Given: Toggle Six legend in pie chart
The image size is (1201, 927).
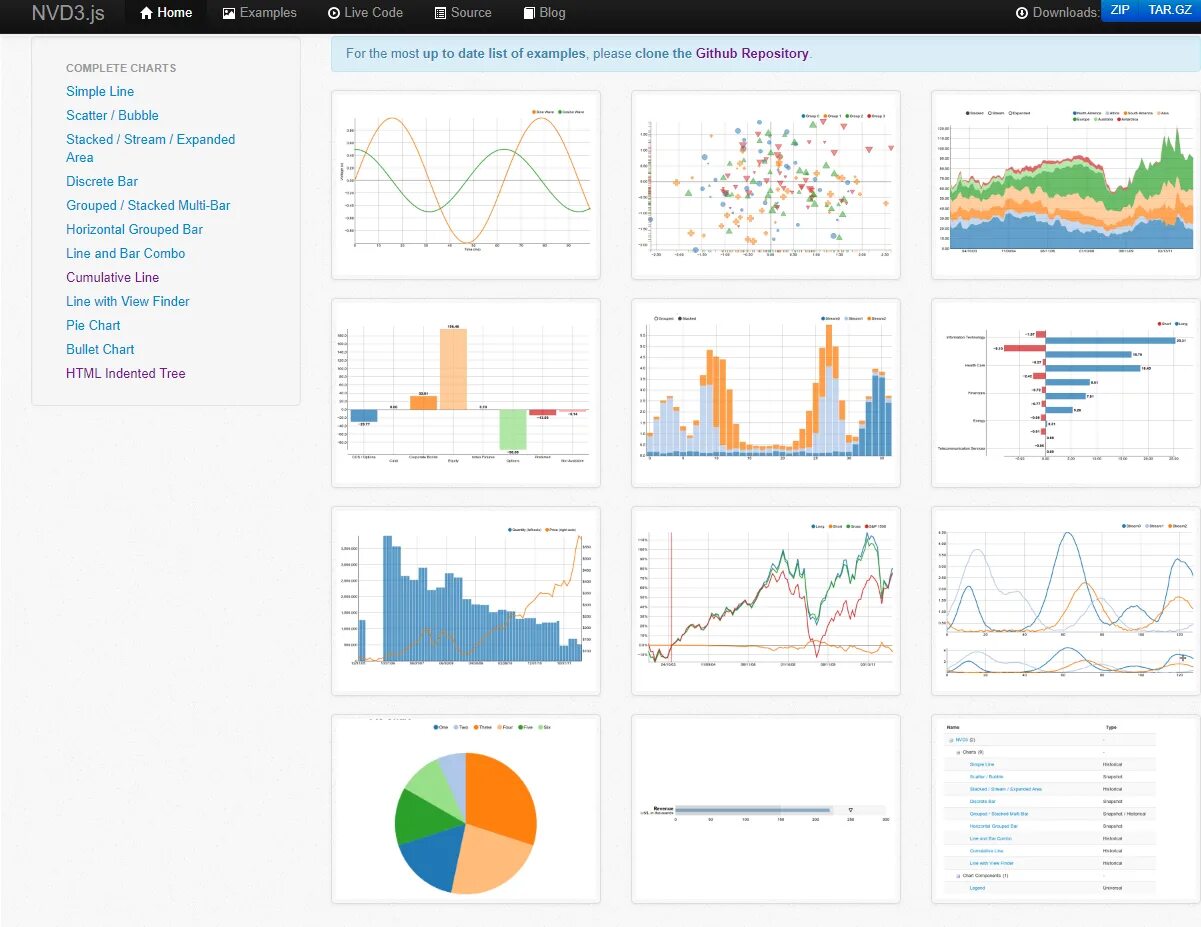Looking at the screenshot, I should pyautogui.click(x=542, y=727).
